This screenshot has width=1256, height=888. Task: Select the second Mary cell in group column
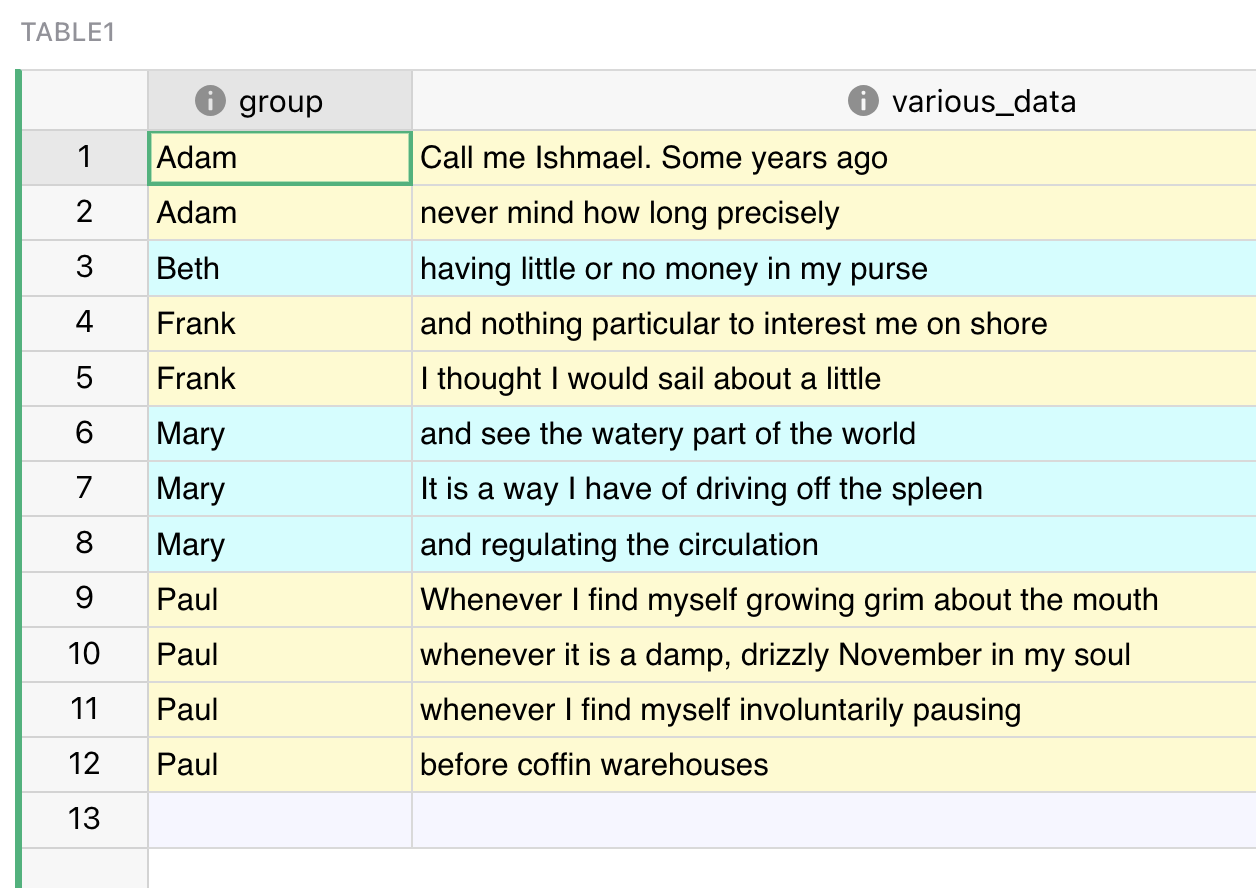(x=280, y=488)
